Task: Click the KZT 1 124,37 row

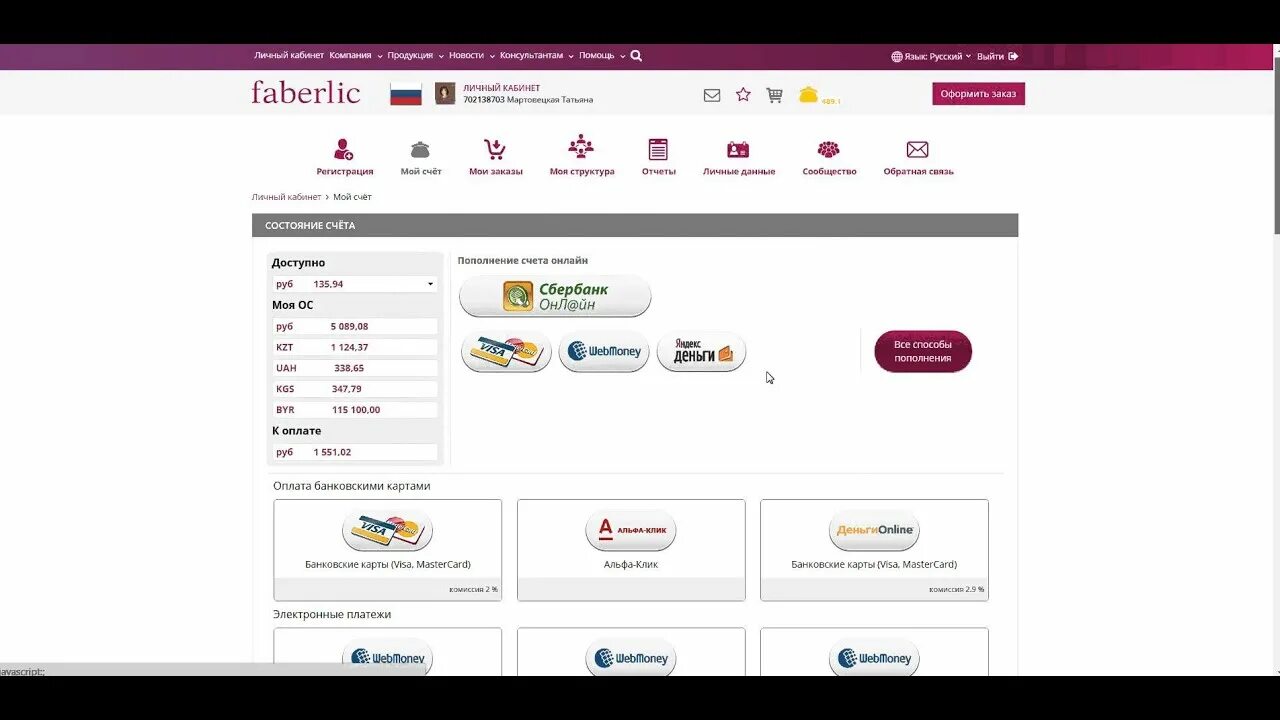Action: pyautogui.click(x=355, y=347)
